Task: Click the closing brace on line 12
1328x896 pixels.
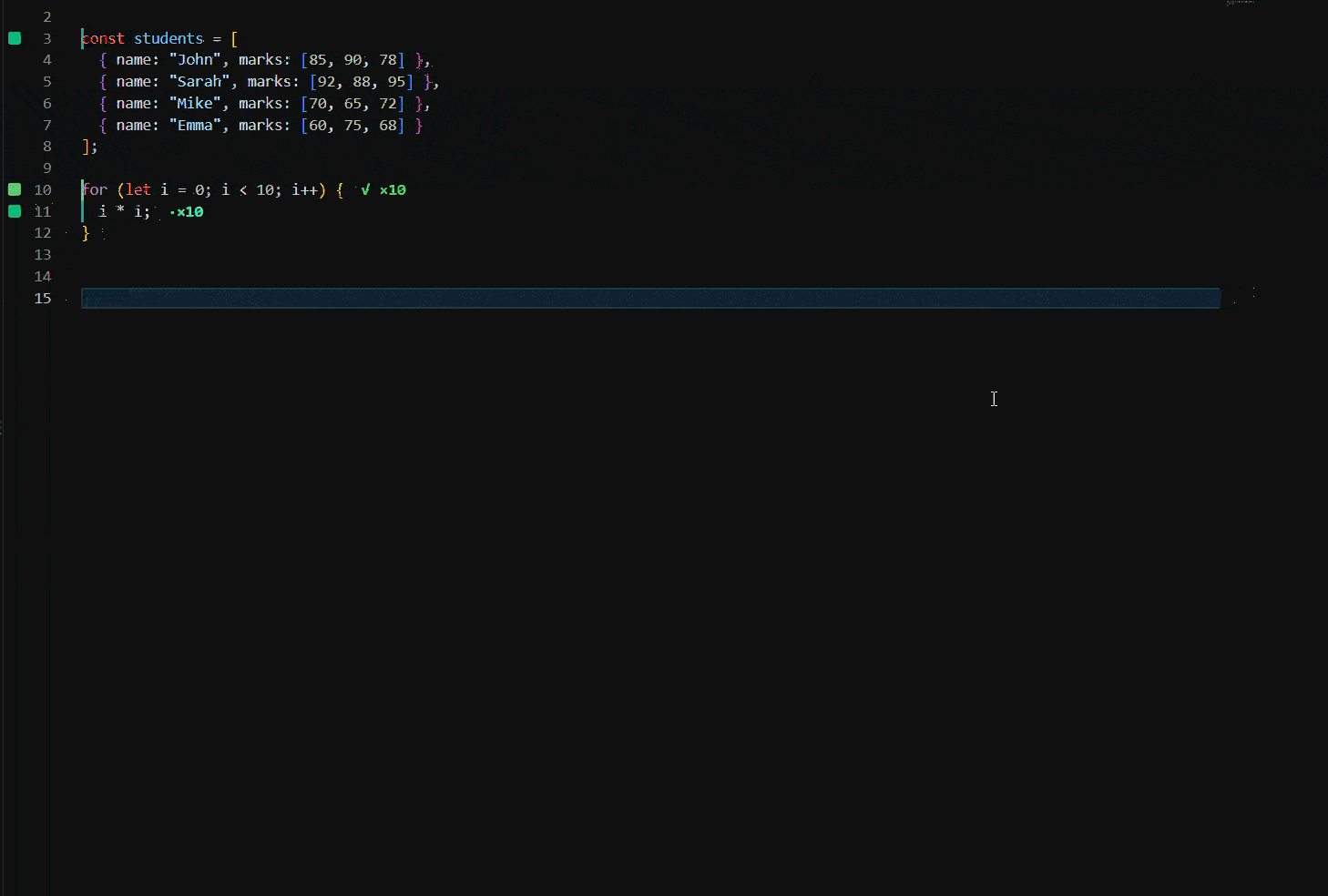Action: [x=86, y=233]
